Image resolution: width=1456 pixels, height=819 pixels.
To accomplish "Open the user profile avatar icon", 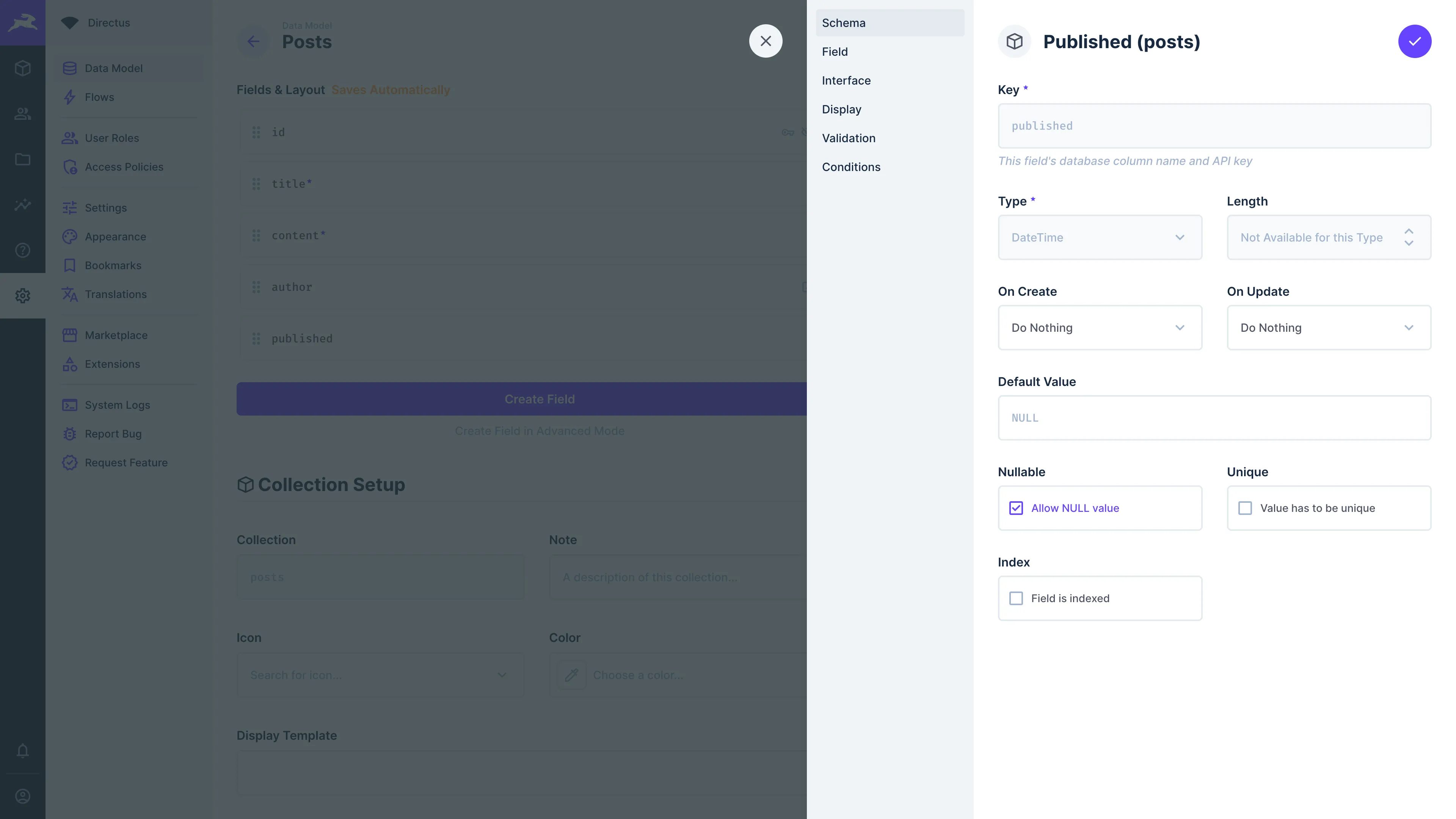I will click(23, 796).
